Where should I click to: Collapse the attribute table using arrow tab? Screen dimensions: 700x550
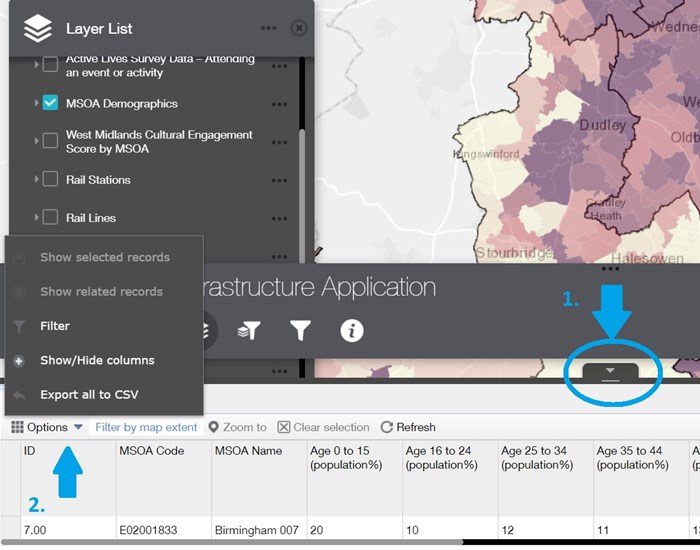pyautogui.click(x=611, y=372)
